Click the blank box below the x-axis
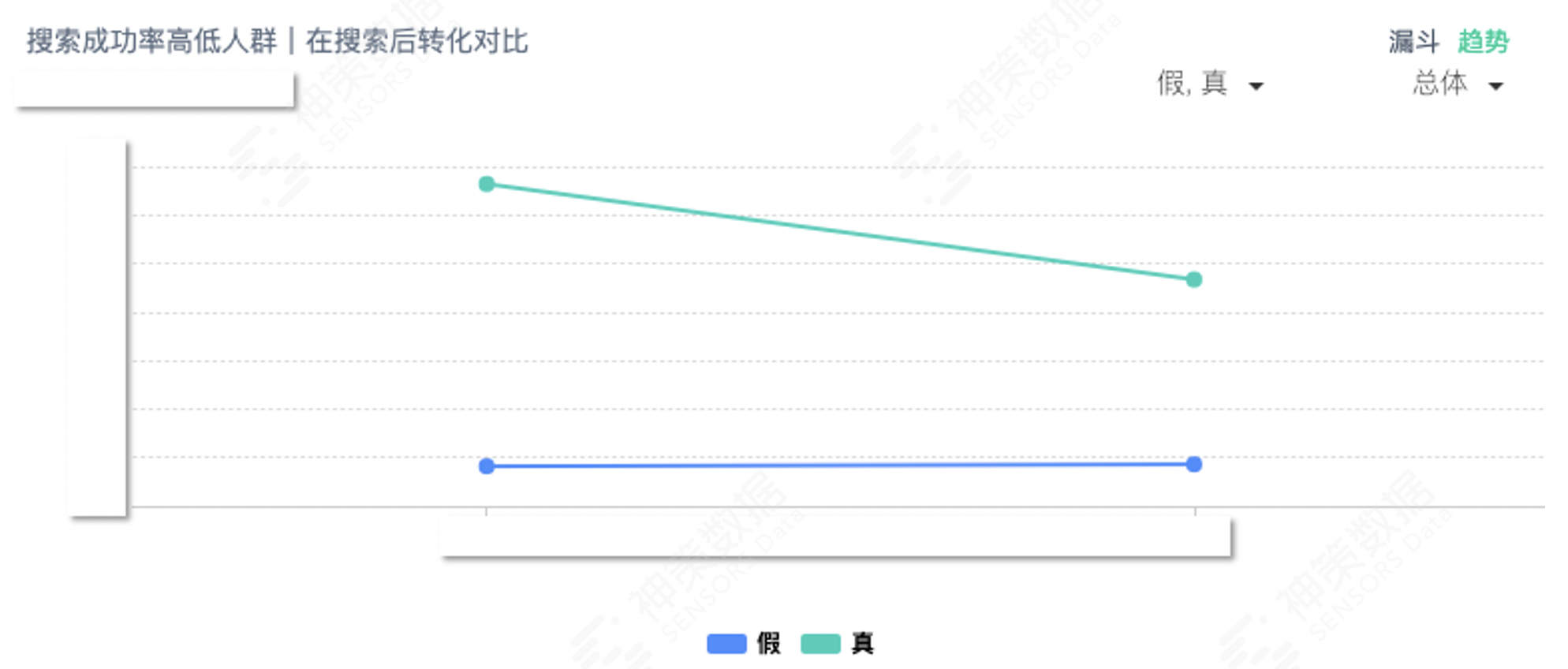 pos(835,536)
